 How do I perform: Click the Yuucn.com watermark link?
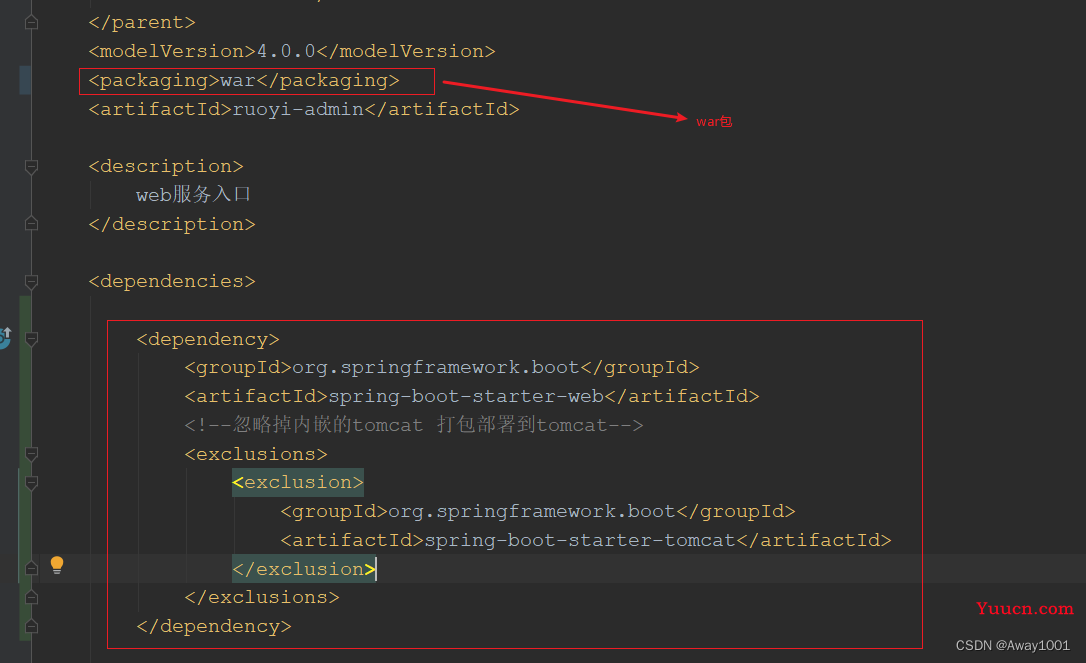1024,608
